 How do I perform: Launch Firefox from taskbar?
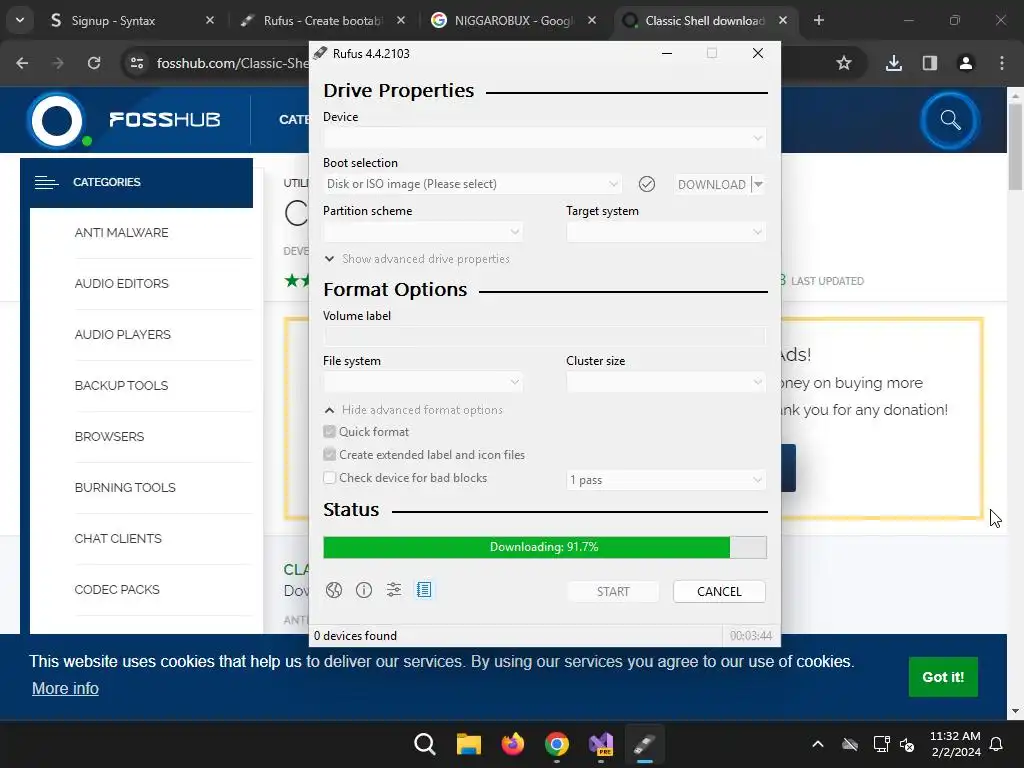[x=513, y=744]
